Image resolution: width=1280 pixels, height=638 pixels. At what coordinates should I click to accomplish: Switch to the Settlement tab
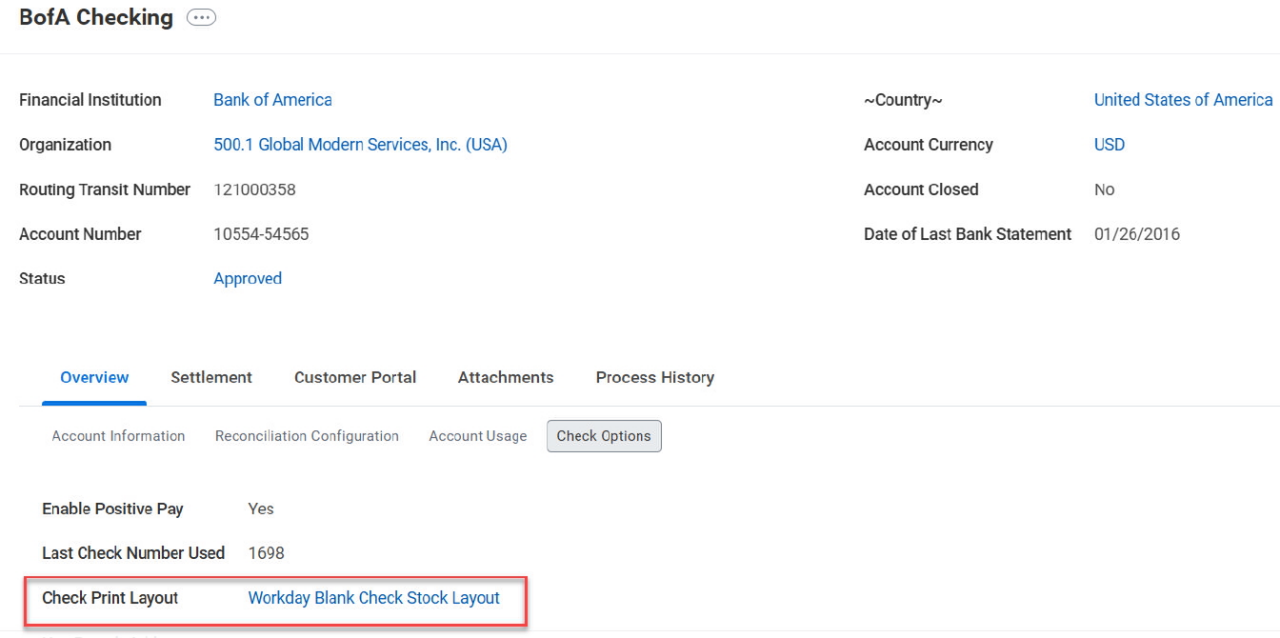pyautogui.click(x=211, y=378)
